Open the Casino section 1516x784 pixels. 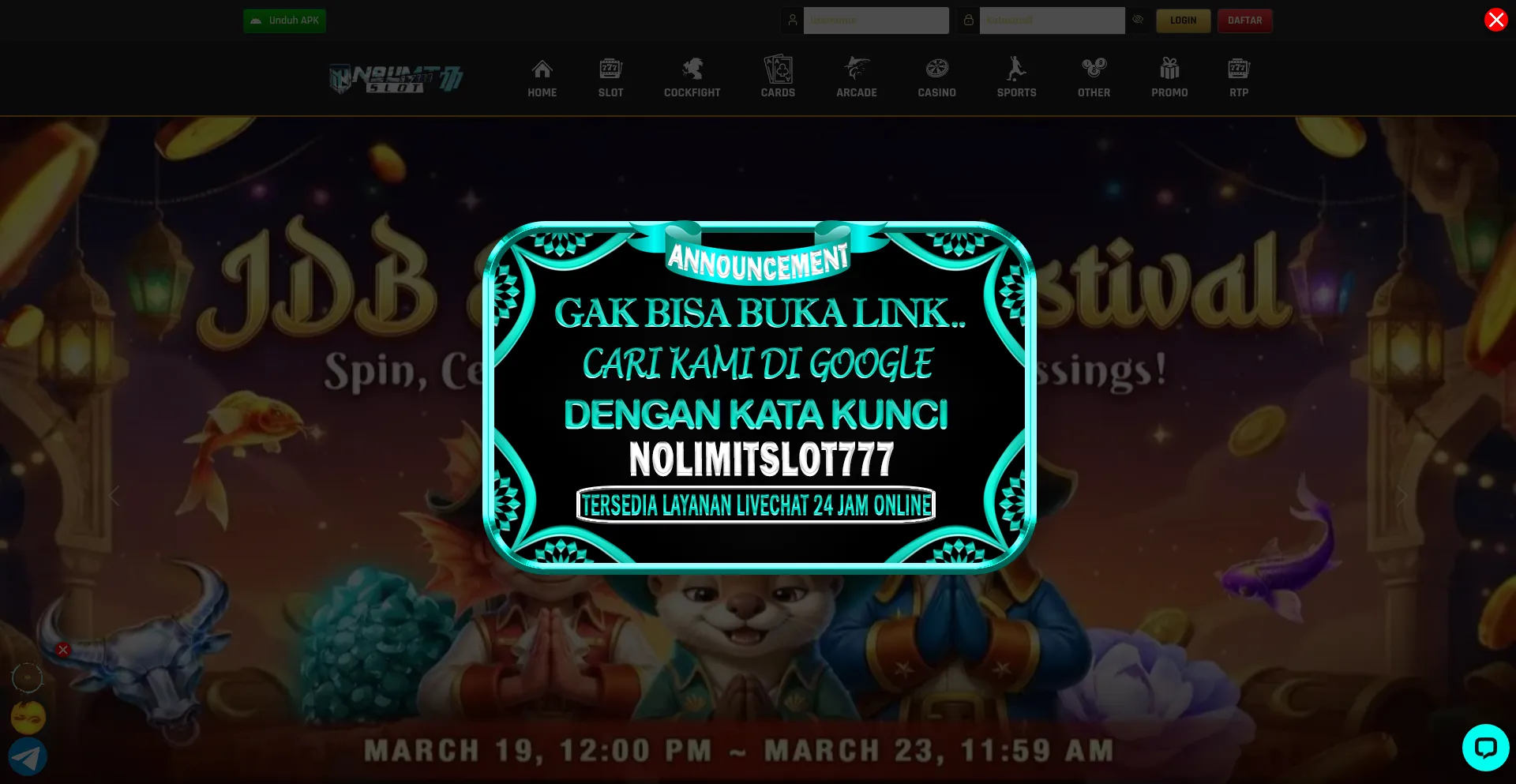pyautogui.click(x=936, y=77)
